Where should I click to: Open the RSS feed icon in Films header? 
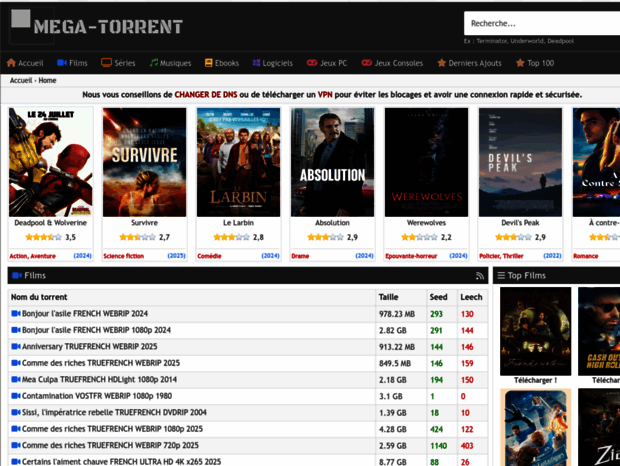tap(480, 276)
